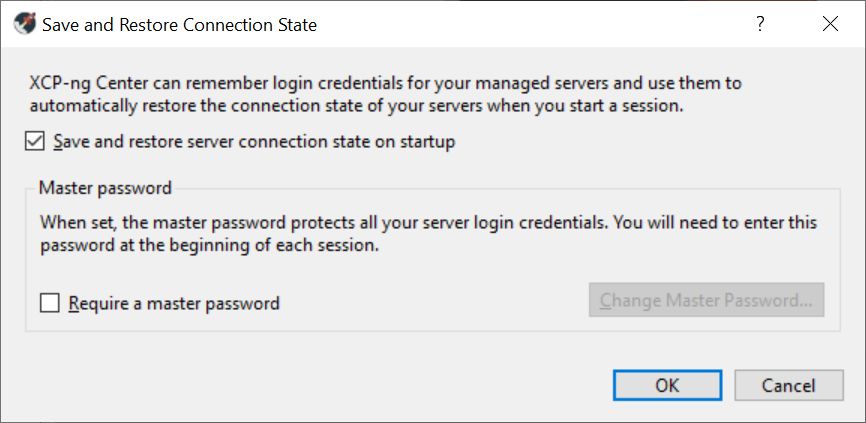Click the 'XCP-ng Center can remember' description line
Viewport: 866px width, 423px height.
point(385,83)
